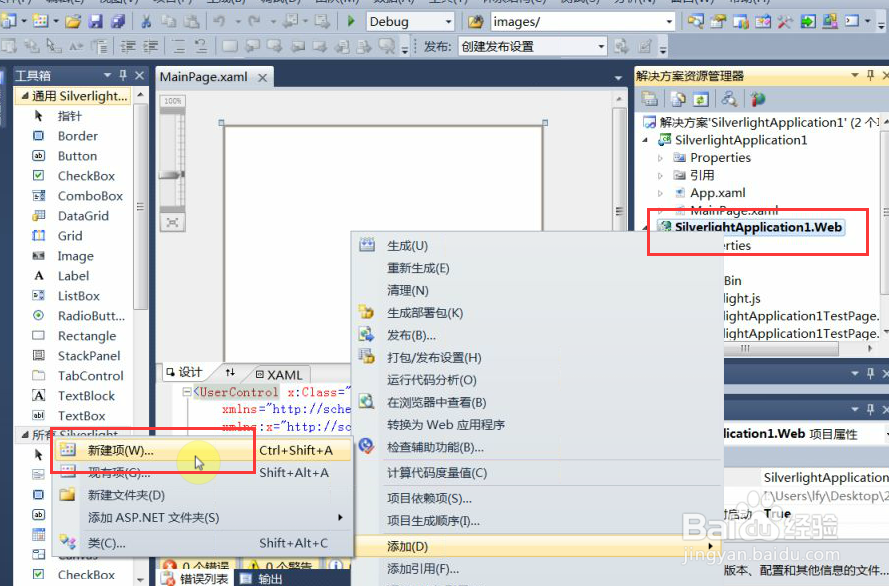The width and height of the screenshot is (889, 586).
Task: Click the Undo arrow icon
Action: 219,22
